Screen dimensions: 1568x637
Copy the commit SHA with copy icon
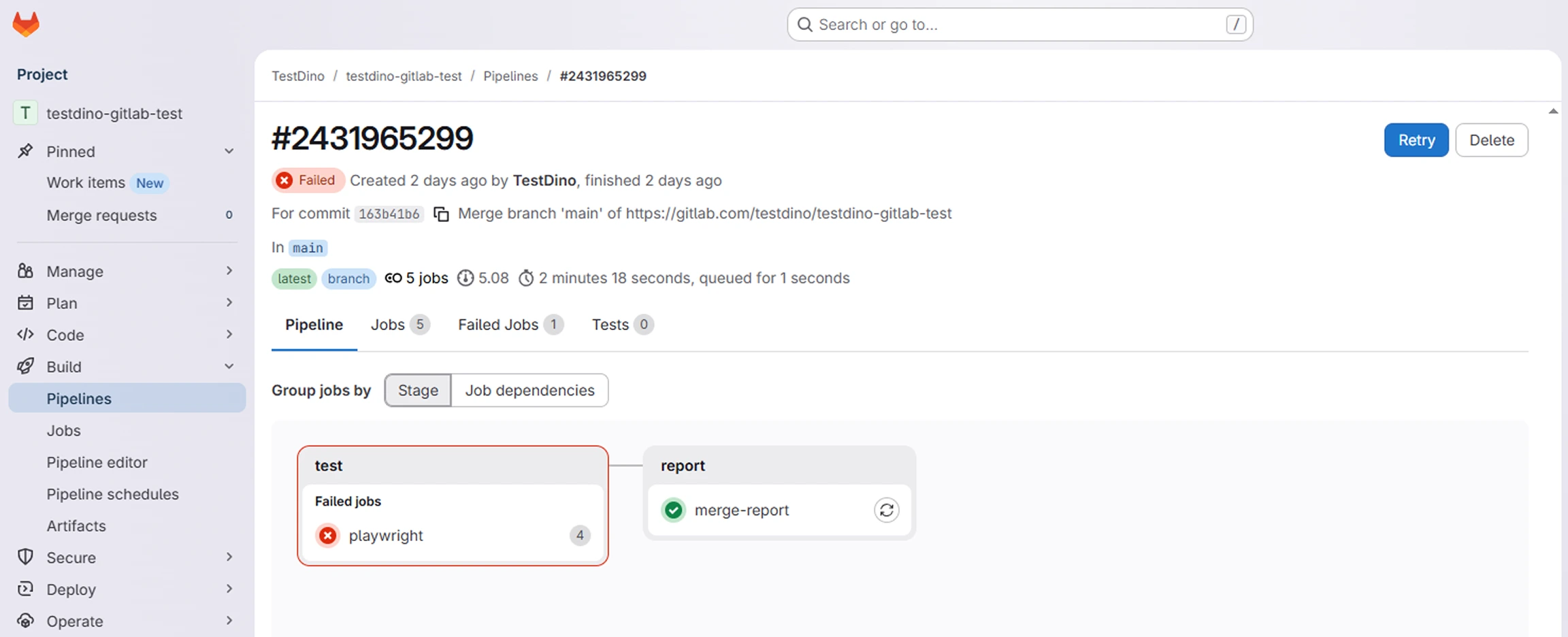(441, 214)
